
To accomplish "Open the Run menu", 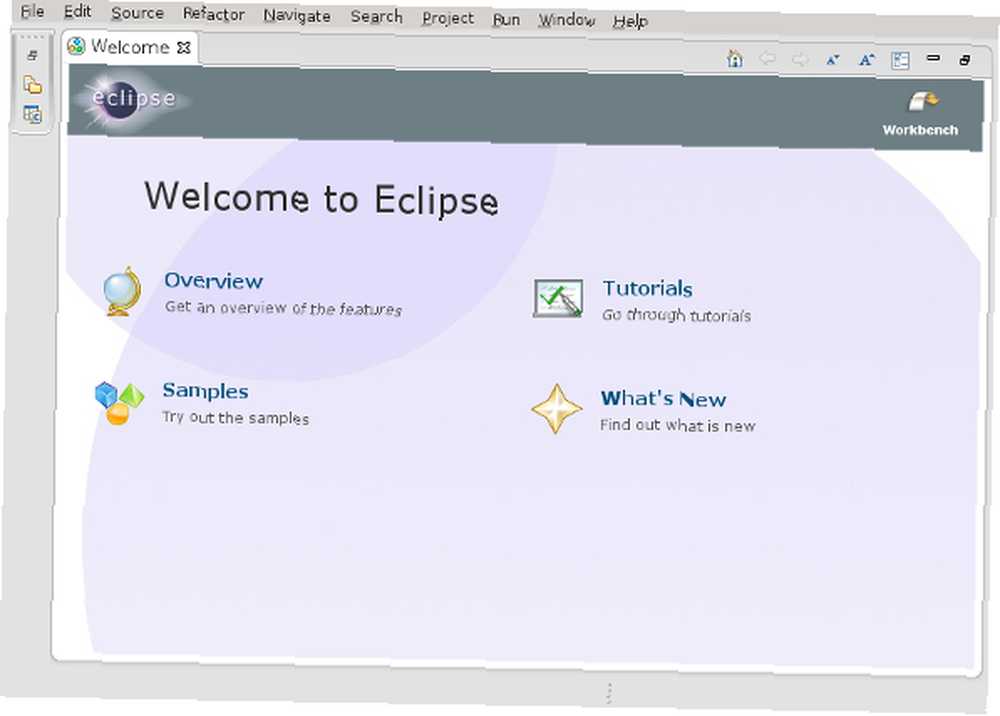I will pyautogui.click(x=506, y=20).
